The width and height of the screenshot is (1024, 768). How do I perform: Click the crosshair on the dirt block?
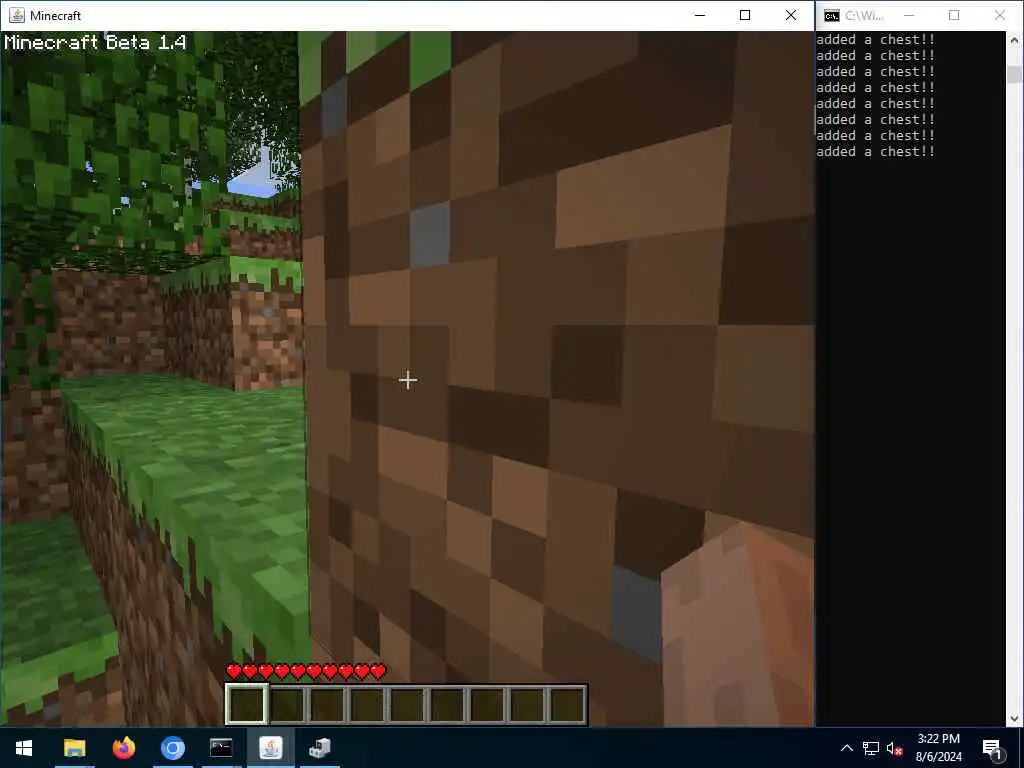[x=408, y=379]
